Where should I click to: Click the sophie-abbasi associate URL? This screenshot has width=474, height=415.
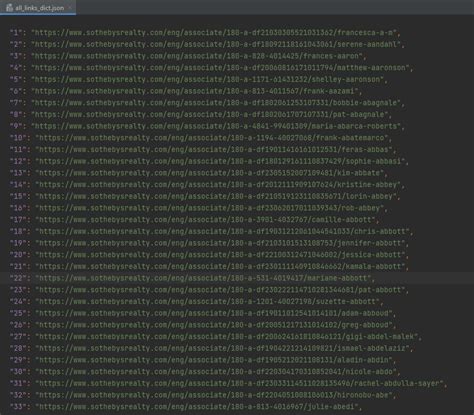[x=220, y=161]
